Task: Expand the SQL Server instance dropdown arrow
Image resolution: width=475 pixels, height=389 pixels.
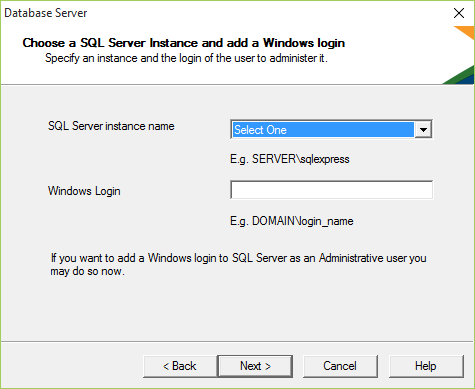Action: pyautogui.click(x=423, y=129)
